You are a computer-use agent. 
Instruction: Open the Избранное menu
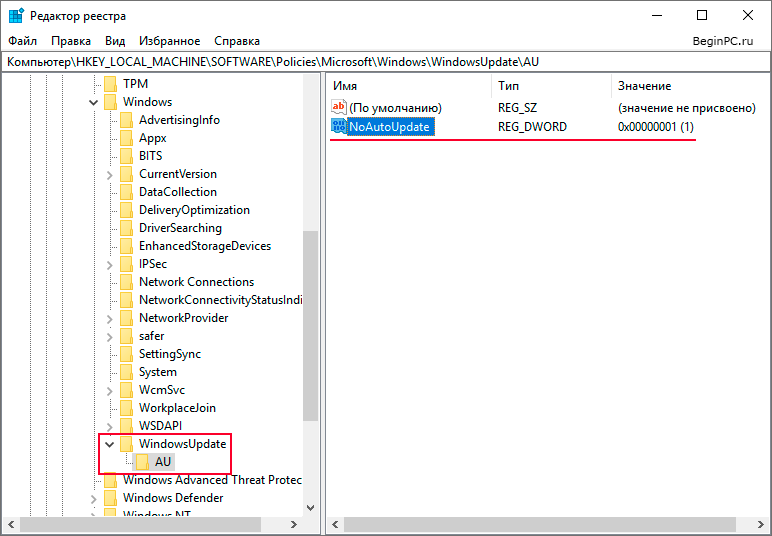pos(170,41)
